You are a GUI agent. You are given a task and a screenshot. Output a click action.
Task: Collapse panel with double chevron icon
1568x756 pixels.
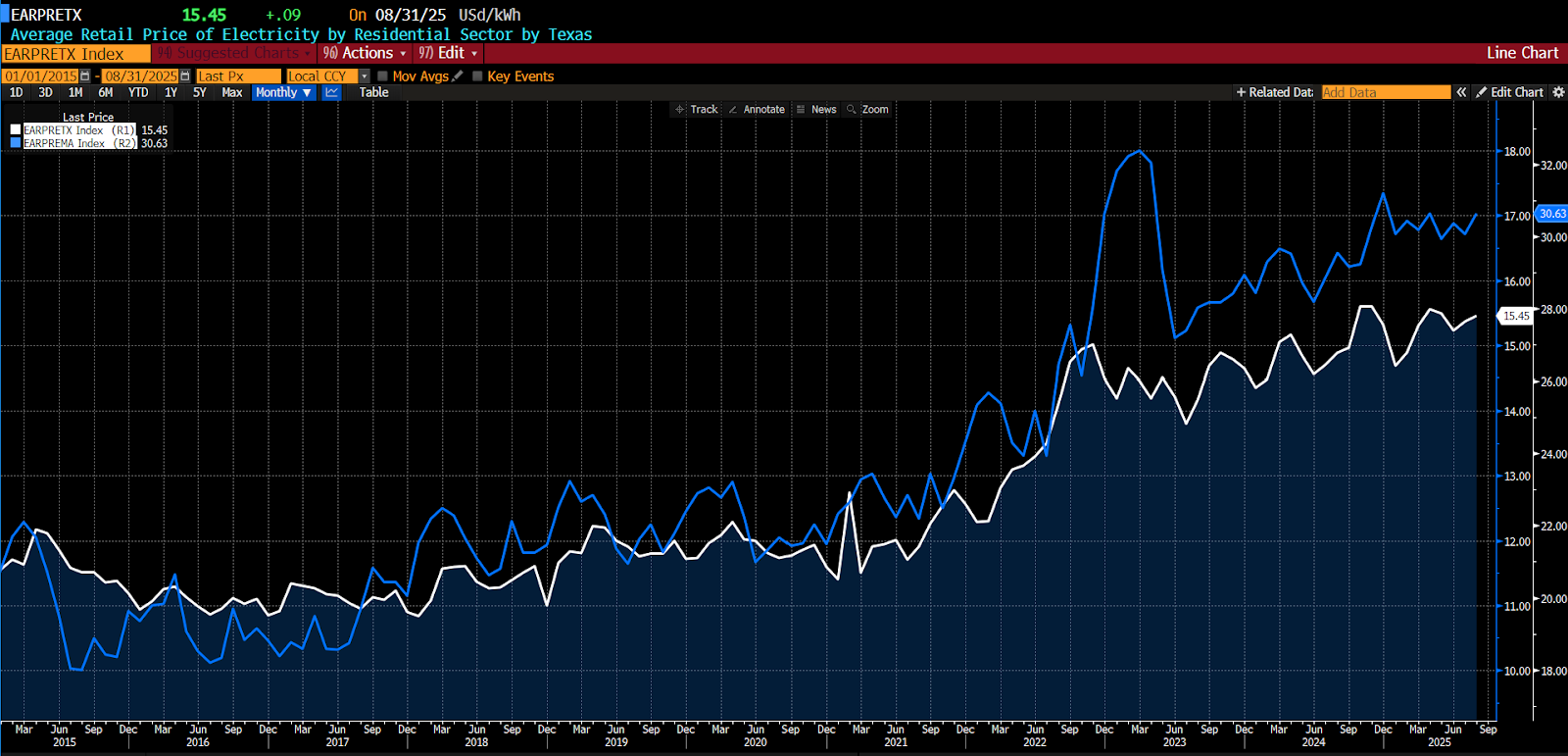click(x=1461, y=92)
